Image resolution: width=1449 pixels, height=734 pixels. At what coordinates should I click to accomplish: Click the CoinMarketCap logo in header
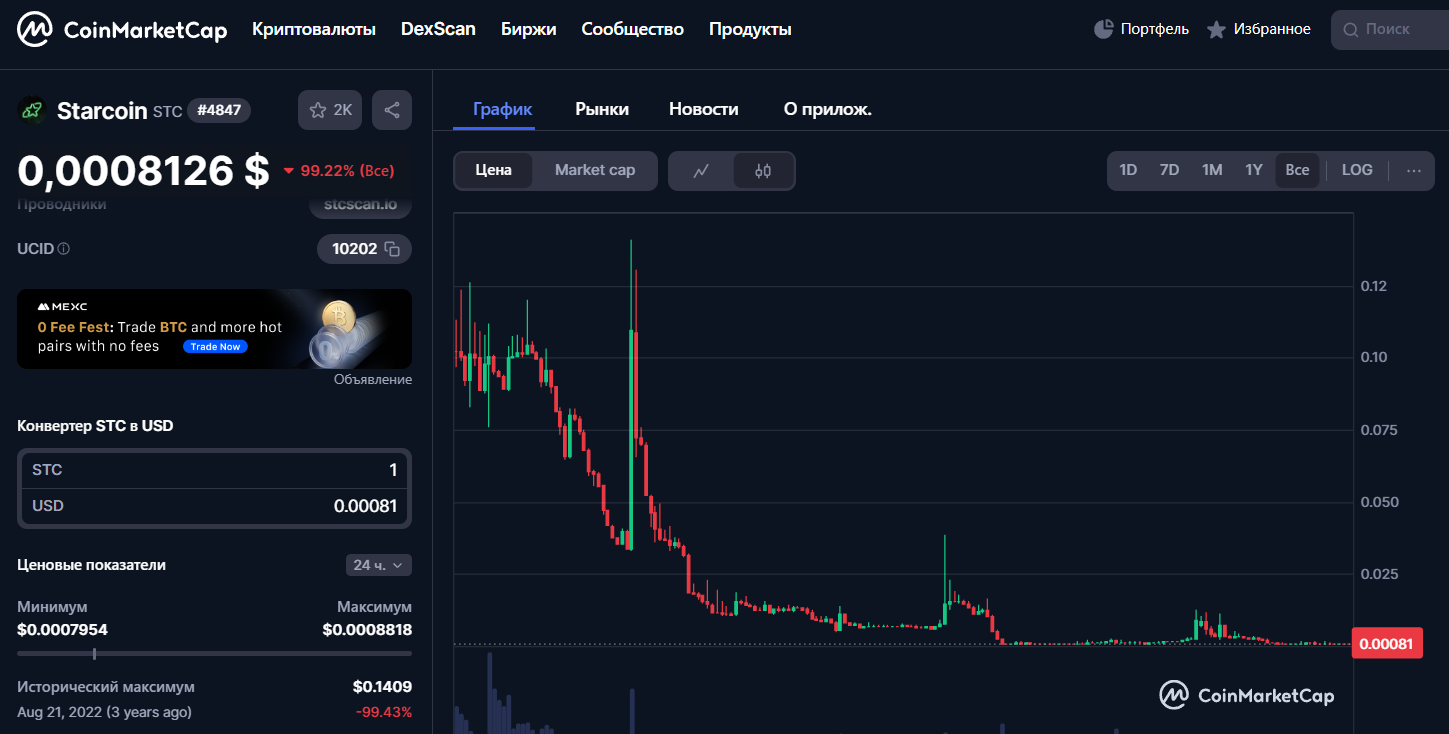122,30
